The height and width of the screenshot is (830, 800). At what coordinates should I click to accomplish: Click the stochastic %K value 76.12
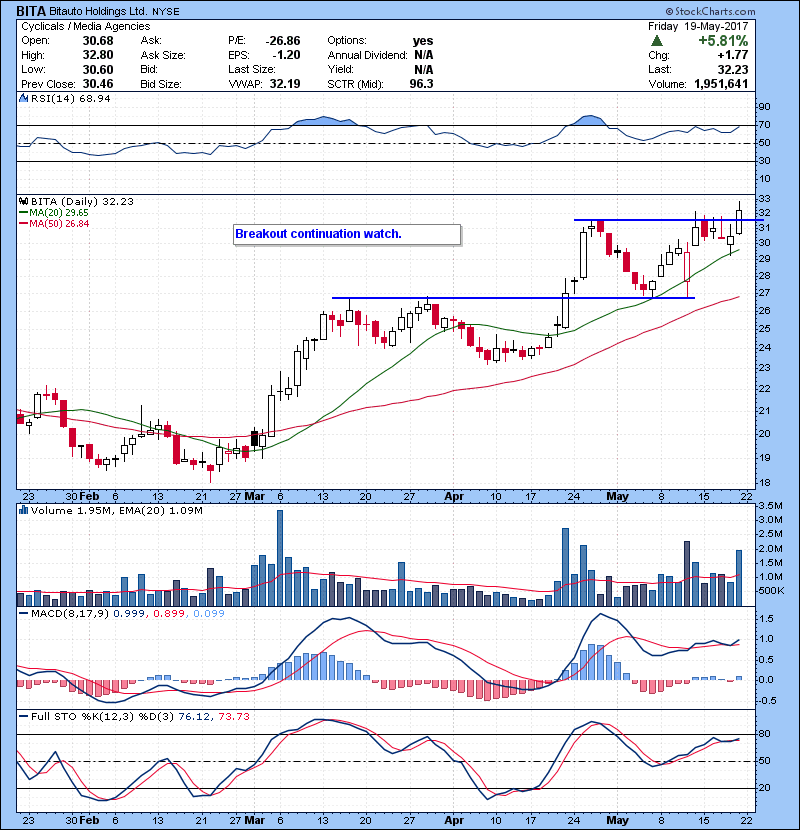[x=193, y=717]
